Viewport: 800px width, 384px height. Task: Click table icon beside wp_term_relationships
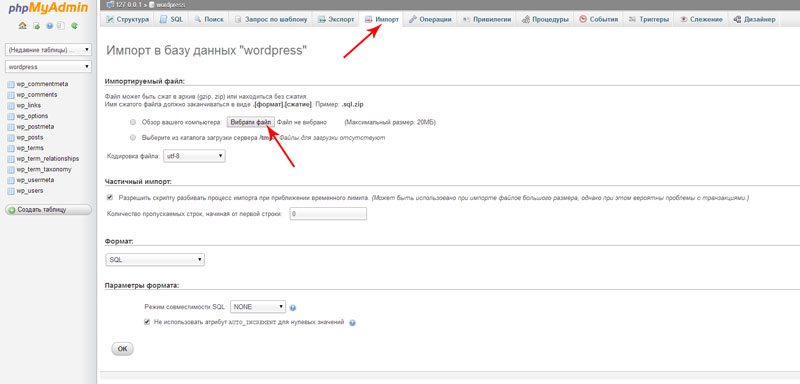11,159
